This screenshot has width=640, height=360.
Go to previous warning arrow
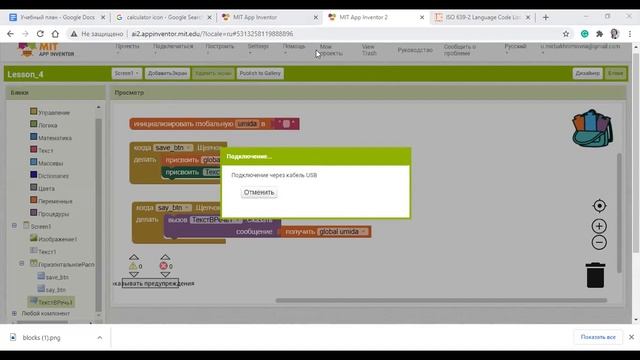pyautogui.click(x=134, y=257)
